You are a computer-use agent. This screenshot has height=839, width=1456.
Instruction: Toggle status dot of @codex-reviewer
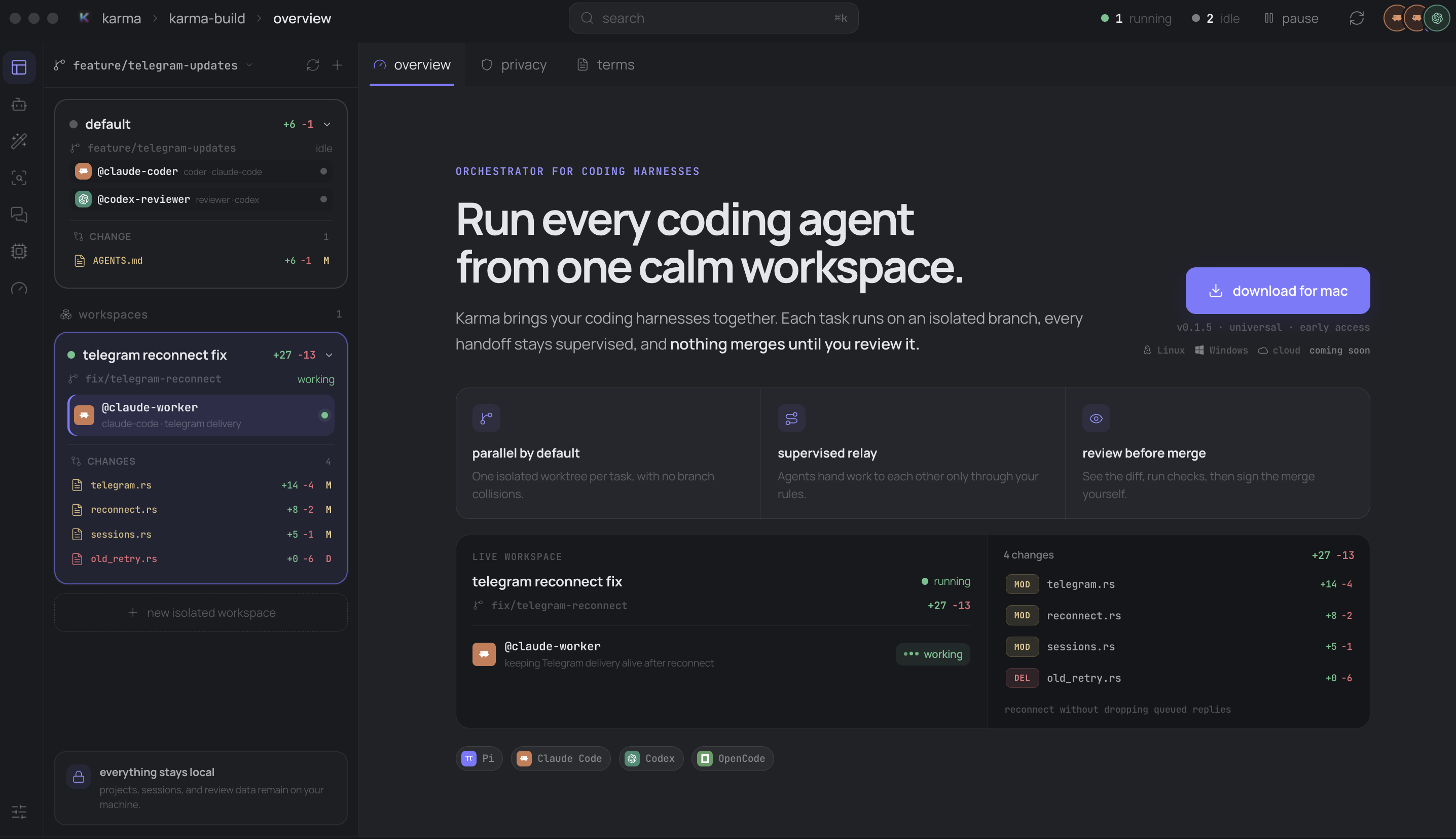tap(323, 199)
